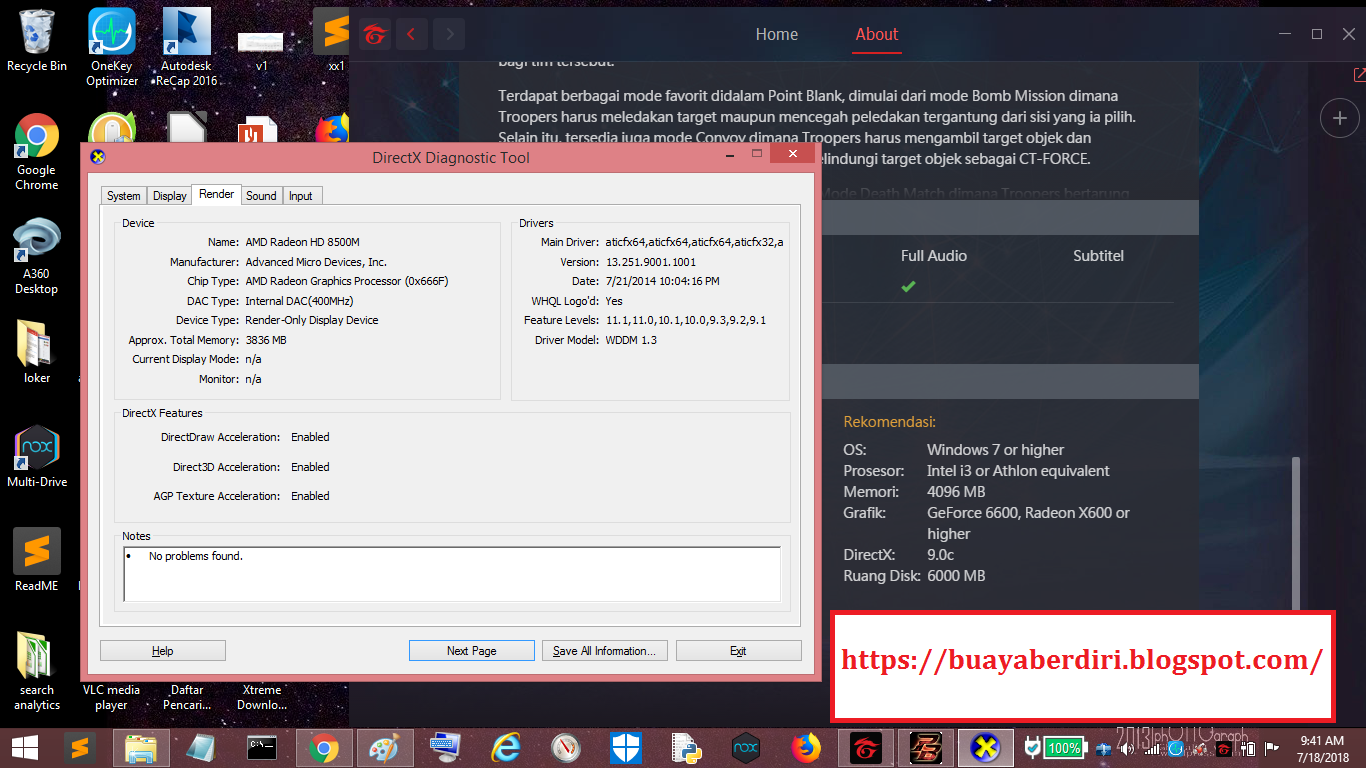Open Sublime Text from the taskbar
Image resolution: width=1366 pixels, height=768 pixels.
80,747
